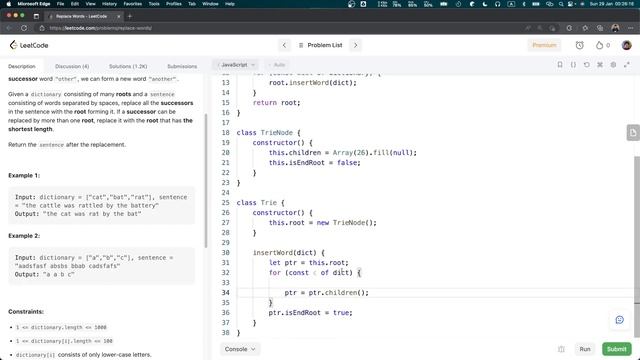Switch to the Solutions (1.2K) tab
The image size is (640, 360).
pos(128,66)
